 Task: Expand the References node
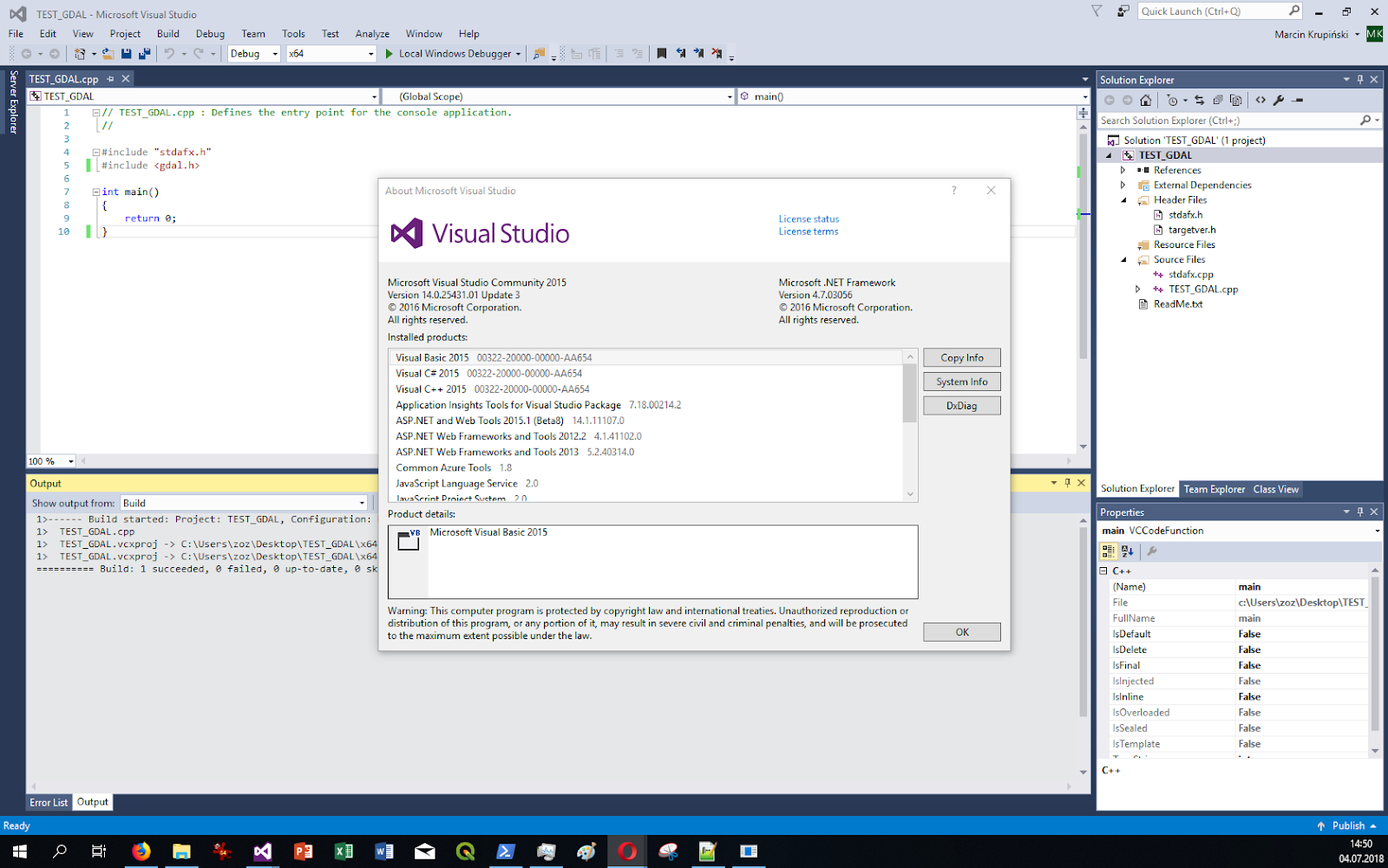click(x=1123, y=170)
